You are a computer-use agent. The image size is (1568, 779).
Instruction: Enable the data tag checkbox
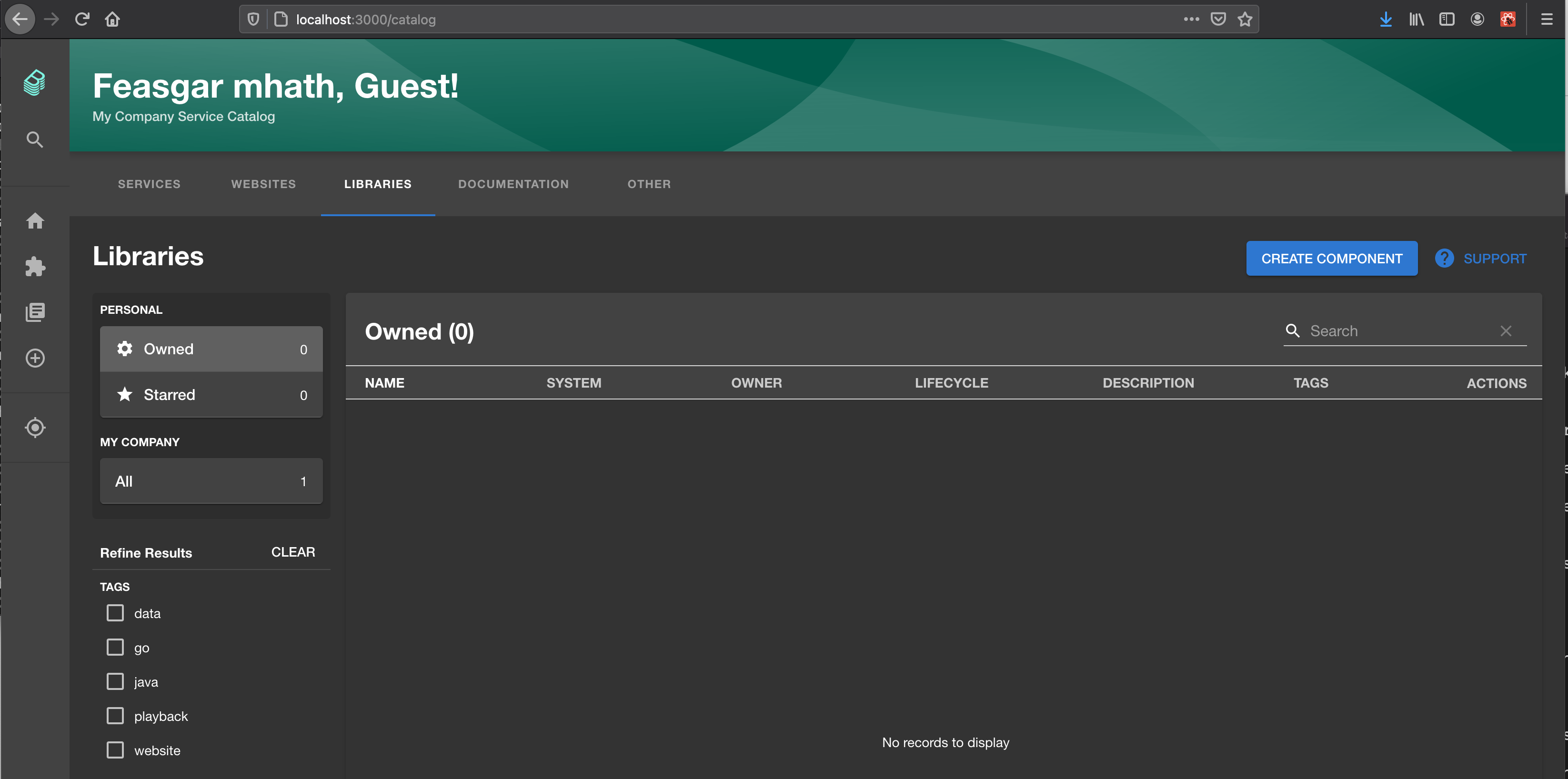tap(115, 613)
